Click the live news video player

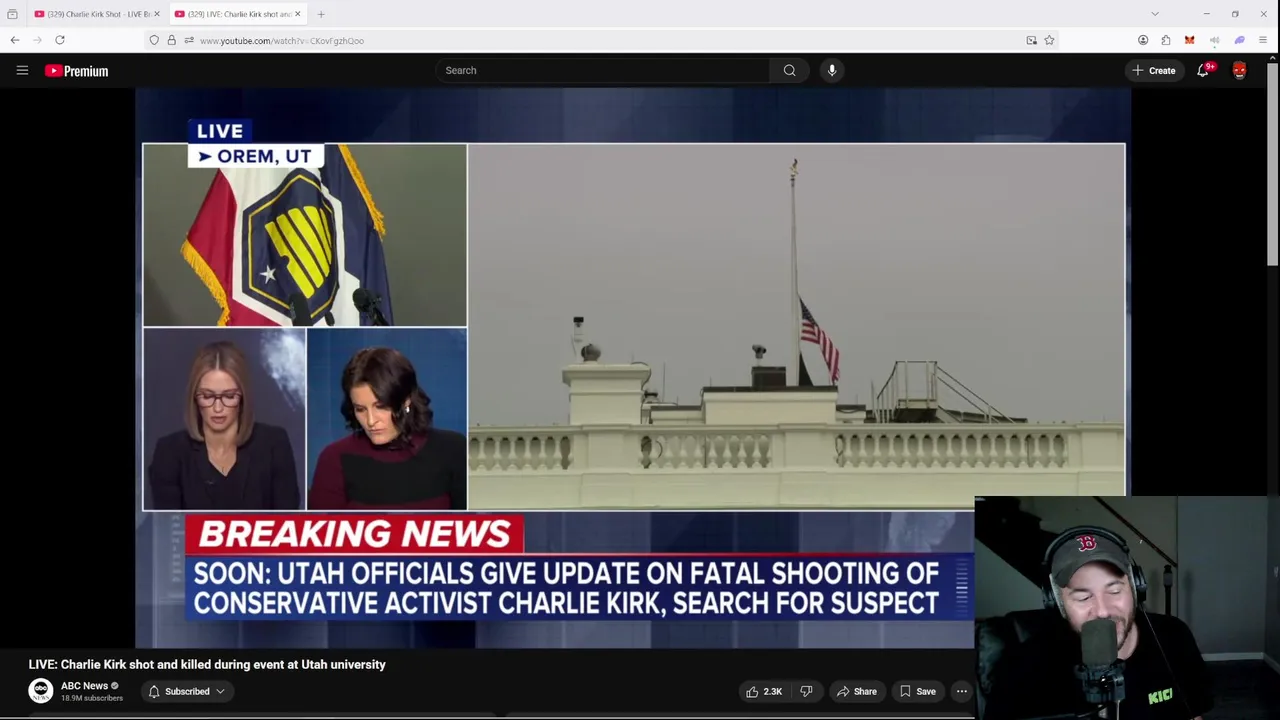[633, 368]
